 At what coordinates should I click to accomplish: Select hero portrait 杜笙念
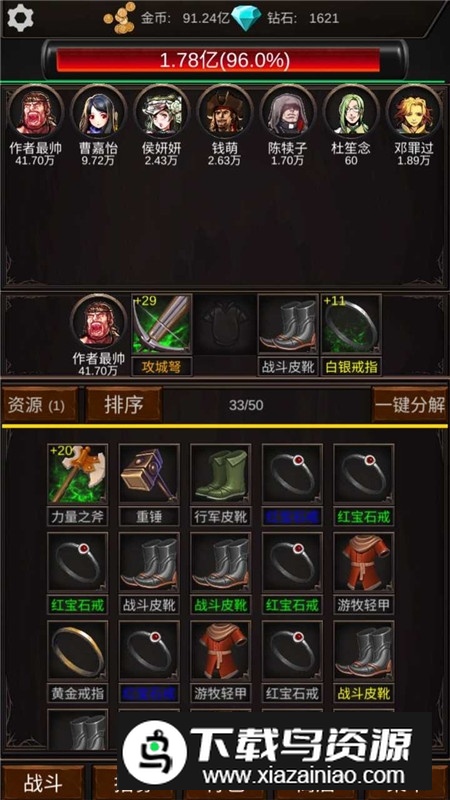351,111
